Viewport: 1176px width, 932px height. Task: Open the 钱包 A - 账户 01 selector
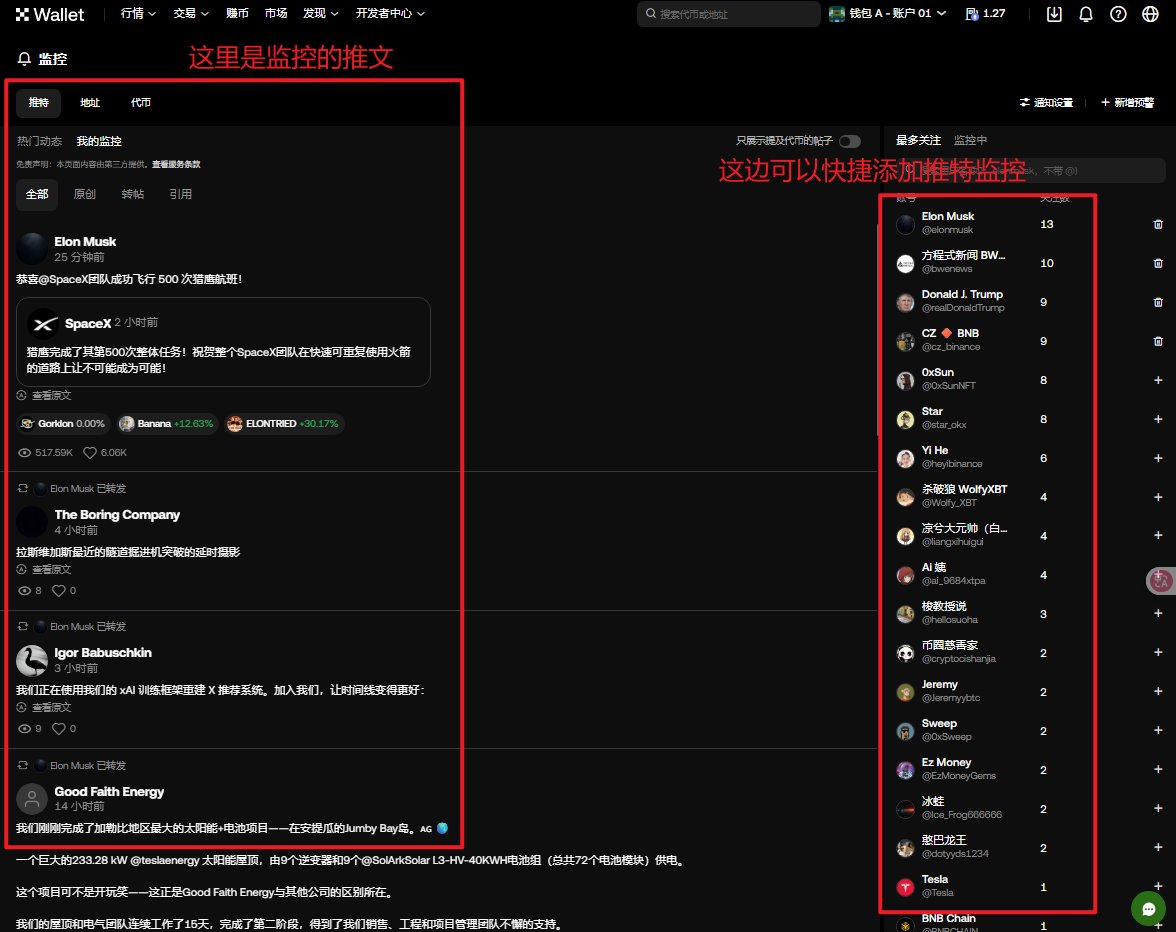pos(888,13)
